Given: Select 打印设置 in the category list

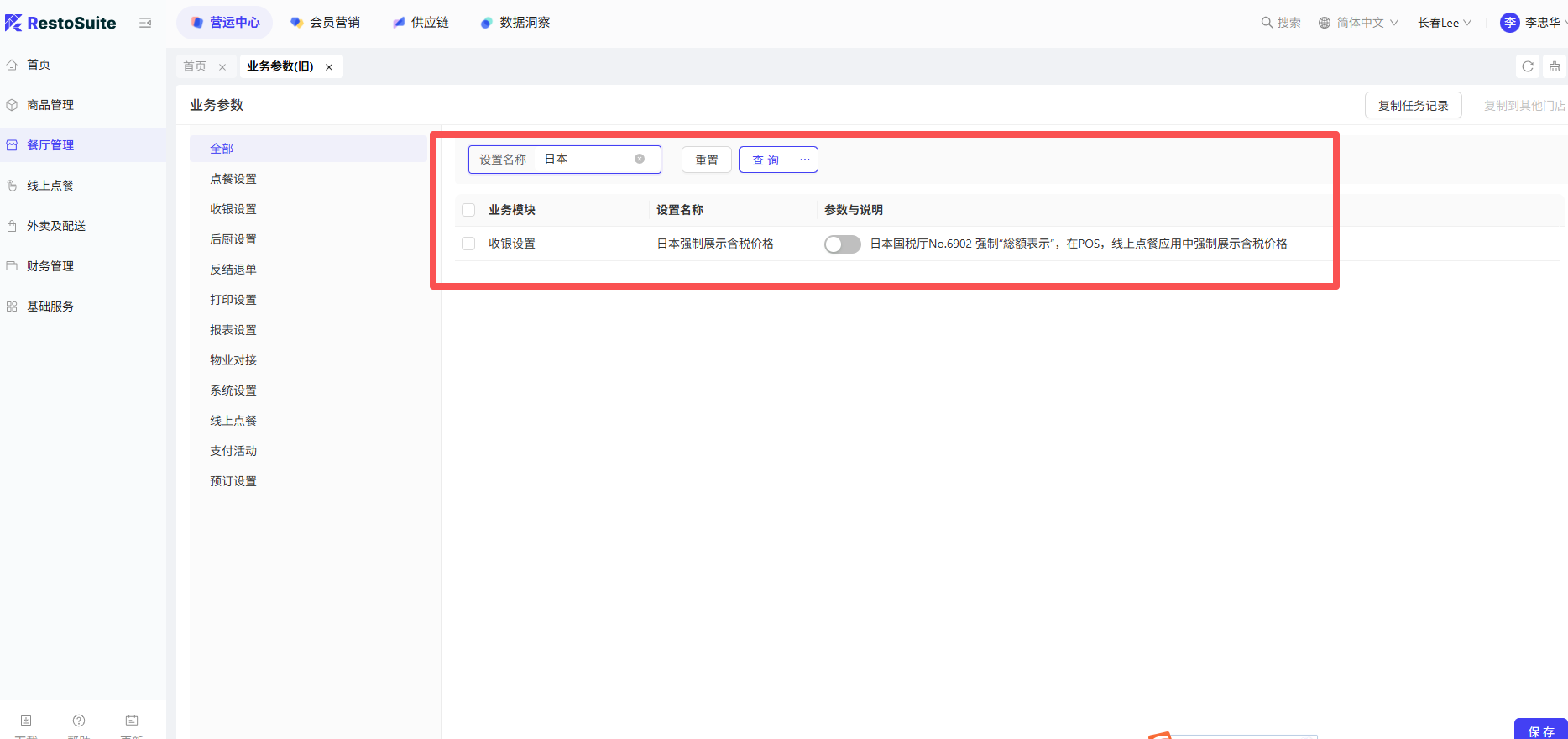Looking at the screenshot, I should [x=233, y=300].
